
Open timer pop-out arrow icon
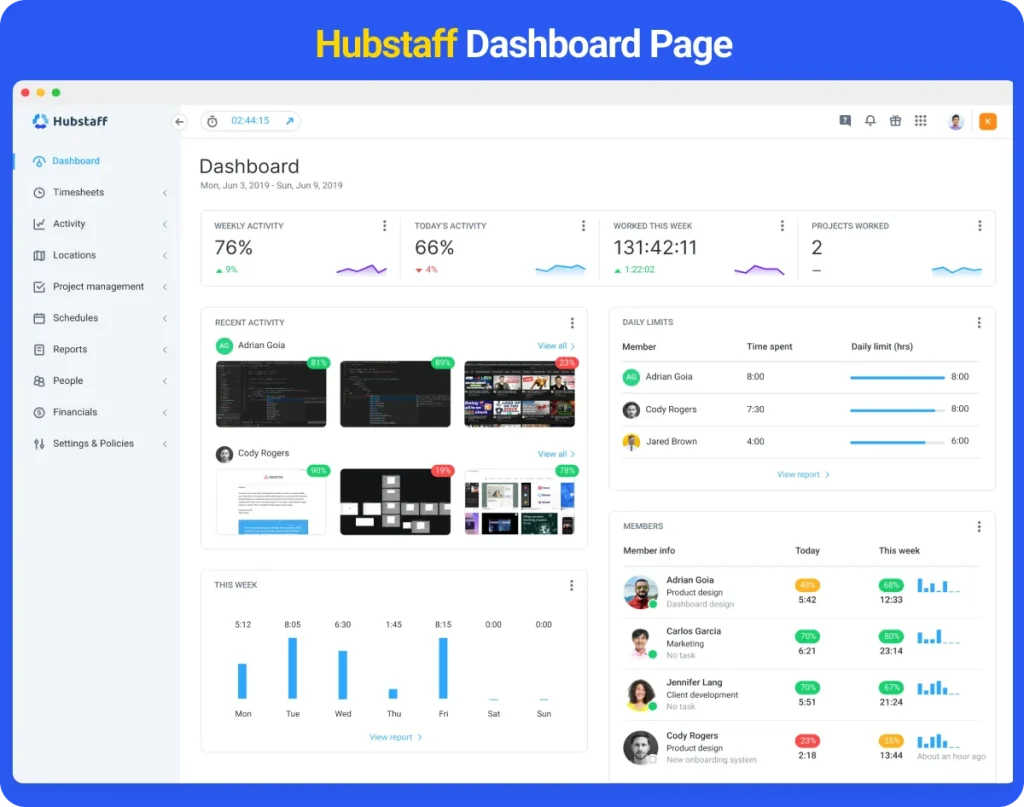[289, 121]
